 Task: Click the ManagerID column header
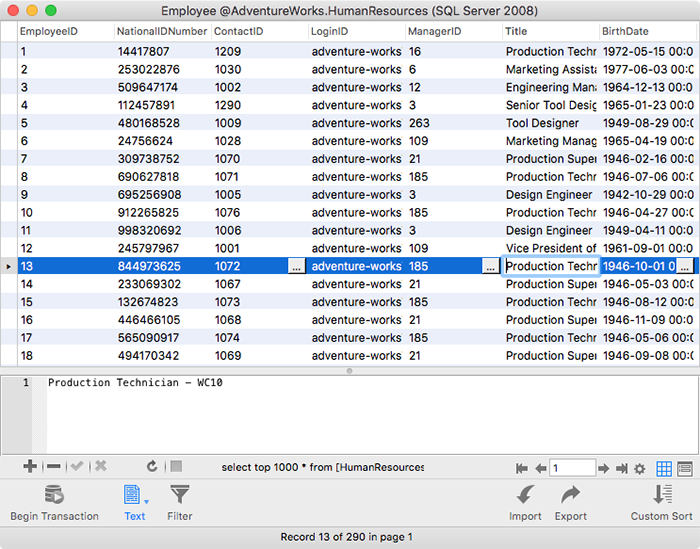[x=454, y=31]
